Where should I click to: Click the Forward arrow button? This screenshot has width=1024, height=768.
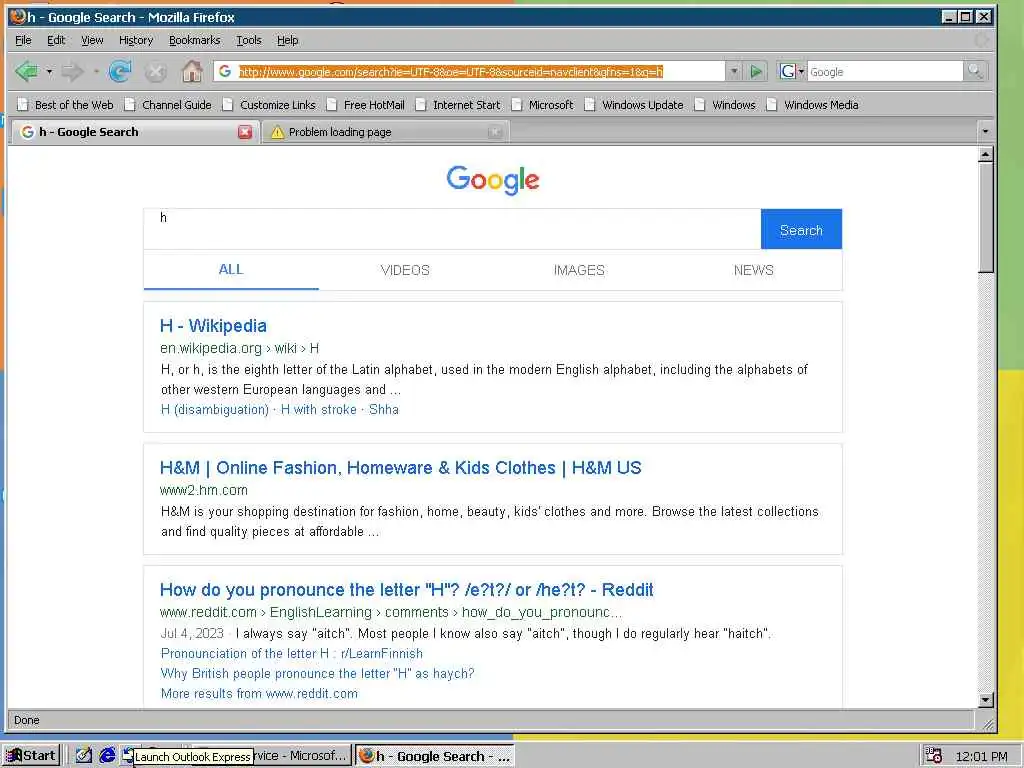[72, 71]
